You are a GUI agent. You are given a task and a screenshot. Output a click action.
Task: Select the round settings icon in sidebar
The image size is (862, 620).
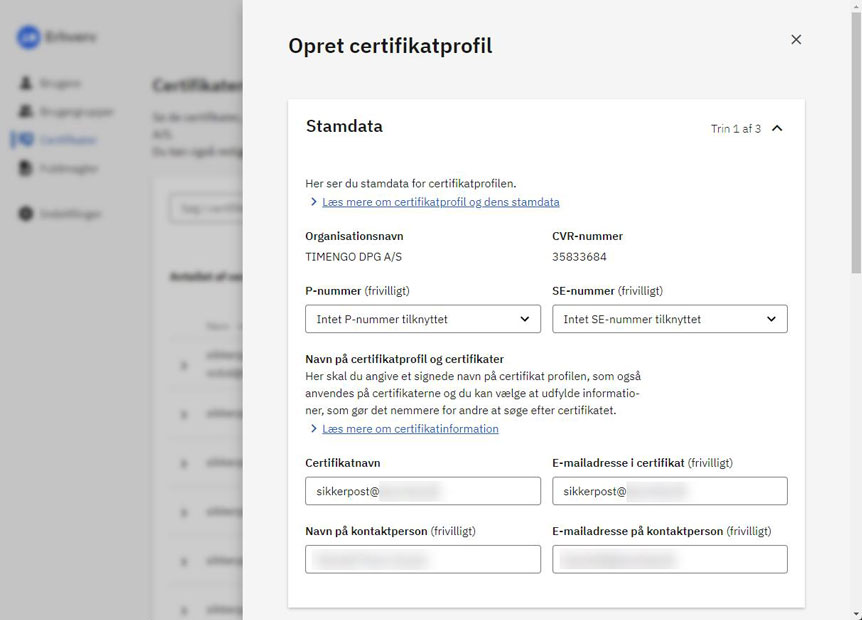[x=26, y=213]
